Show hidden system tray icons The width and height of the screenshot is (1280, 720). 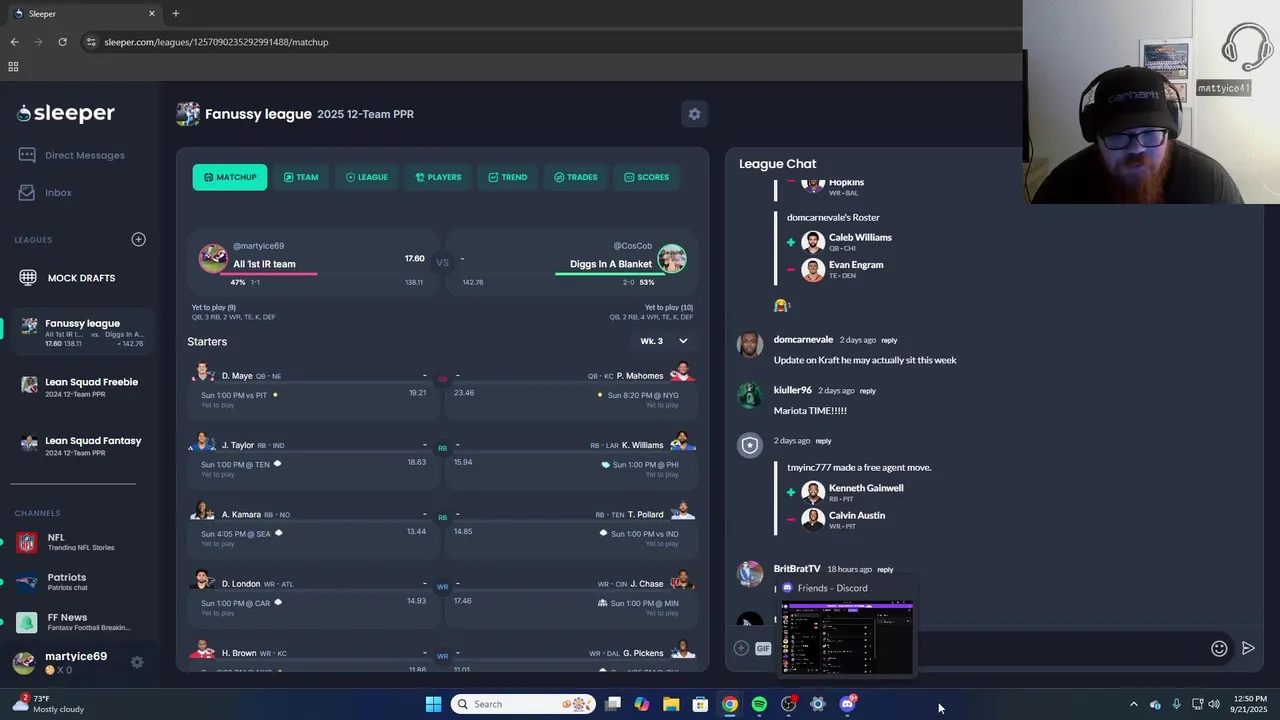click(x=1133, y=704)
